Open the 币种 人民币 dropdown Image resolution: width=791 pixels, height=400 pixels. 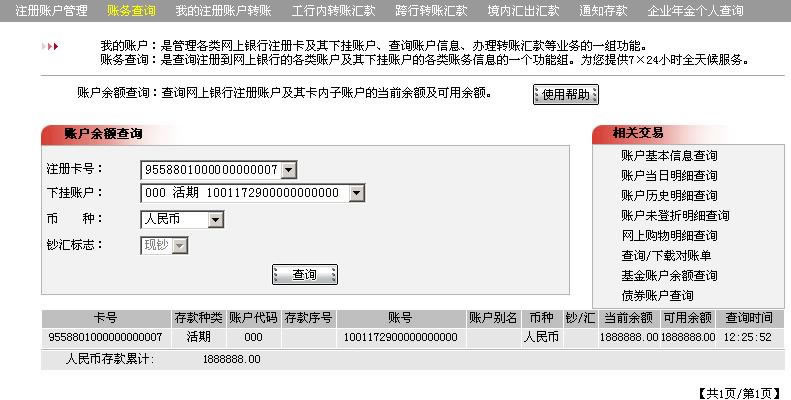[x=216, y=219]
